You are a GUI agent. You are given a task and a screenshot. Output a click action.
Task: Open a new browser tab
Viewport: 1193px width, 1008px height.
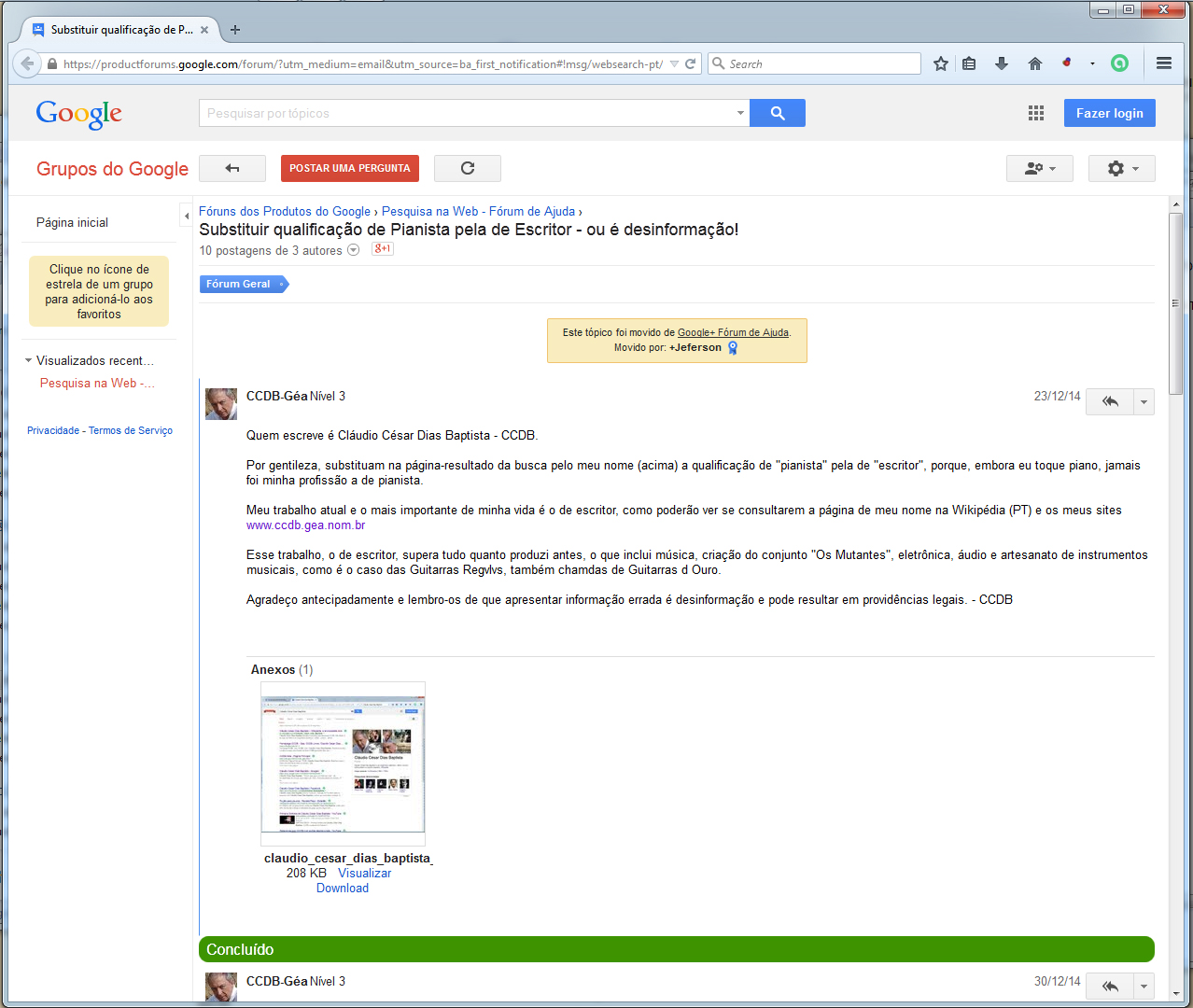235,30
